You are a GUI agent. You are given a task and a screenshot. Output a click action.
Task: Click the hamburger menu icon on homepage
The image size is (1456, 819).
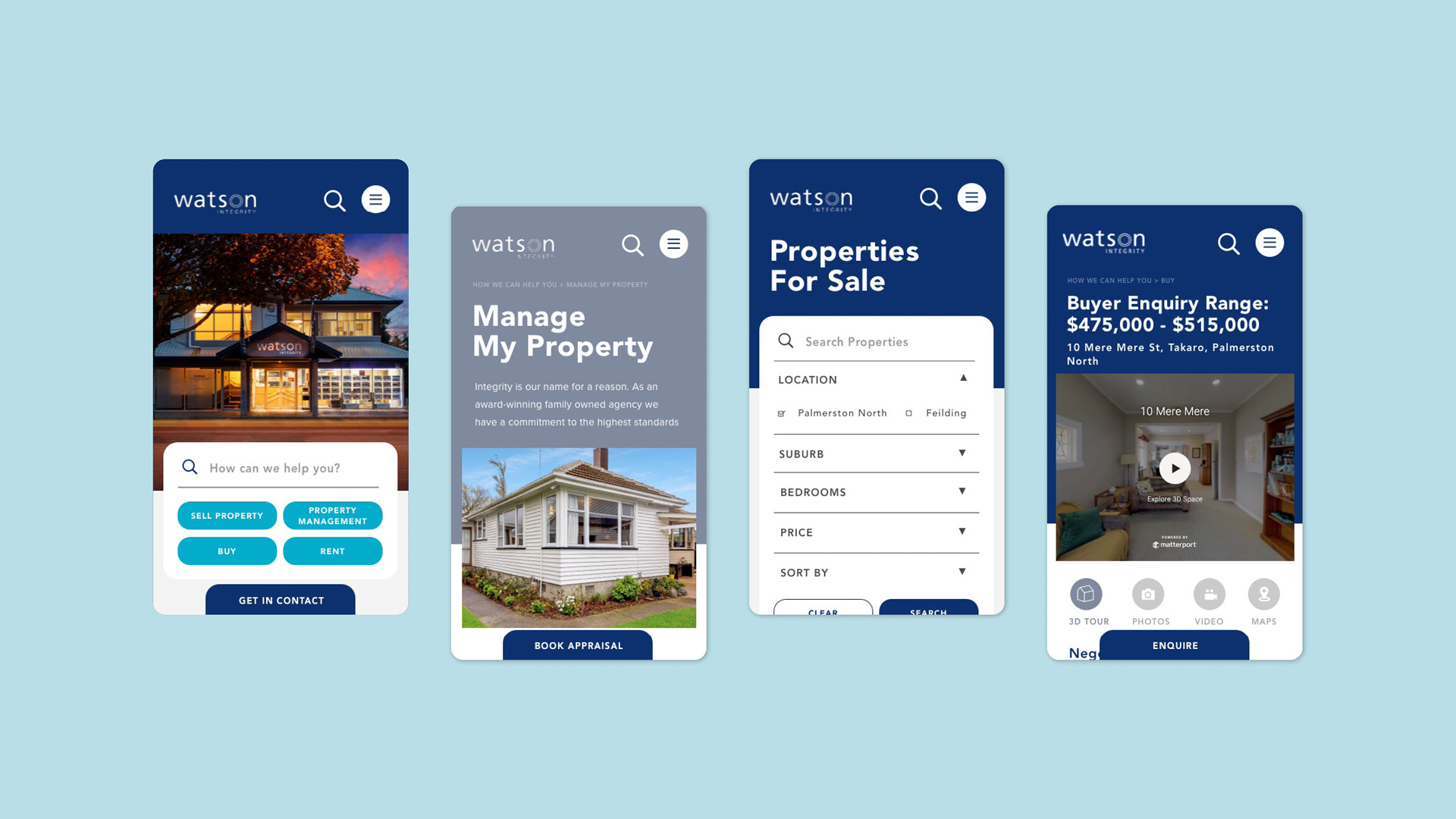point(377,199)
